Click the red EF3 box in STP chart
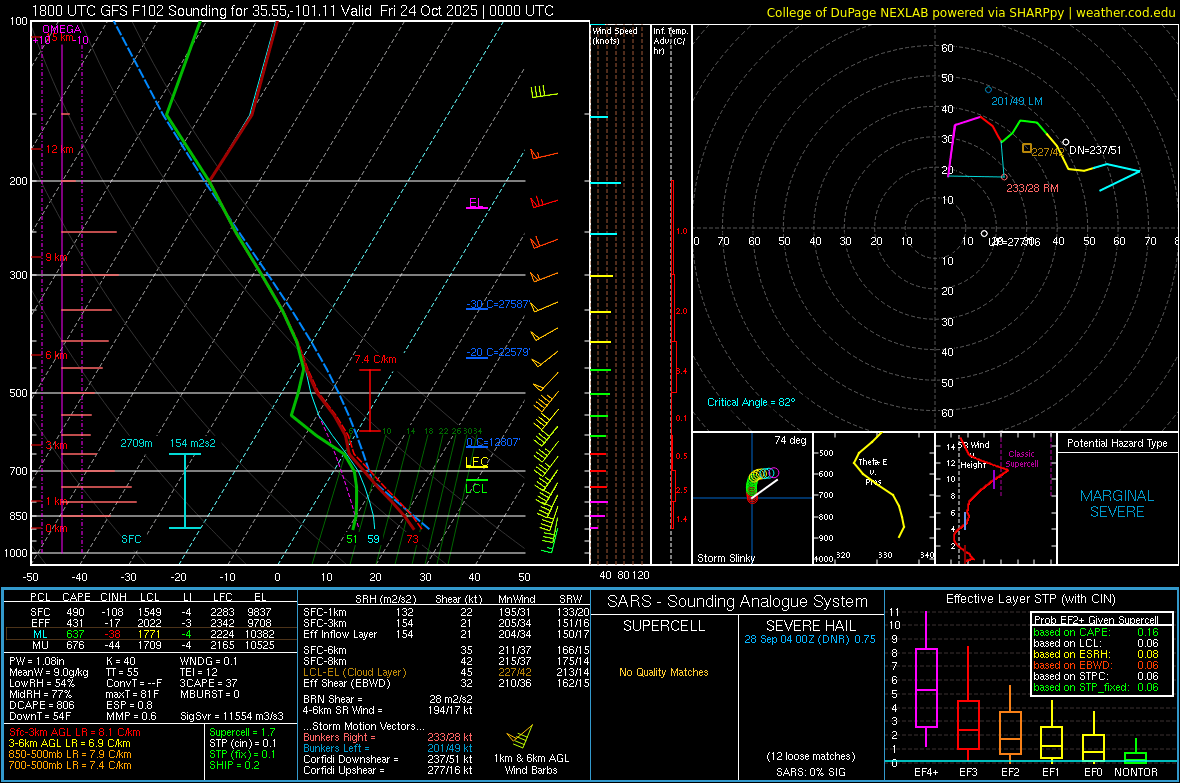1180x783 pixels. 968,725
